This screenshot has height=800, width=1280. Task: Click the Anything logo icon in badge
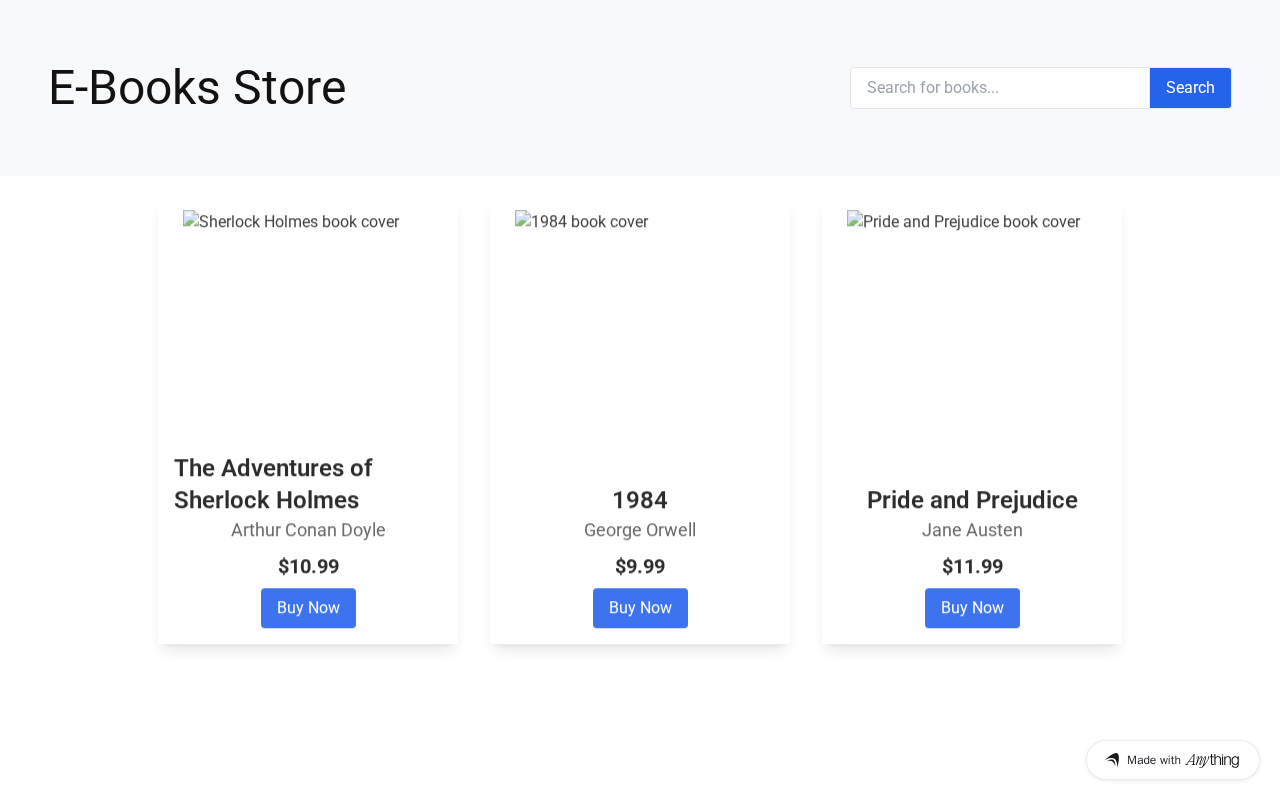1112,760
